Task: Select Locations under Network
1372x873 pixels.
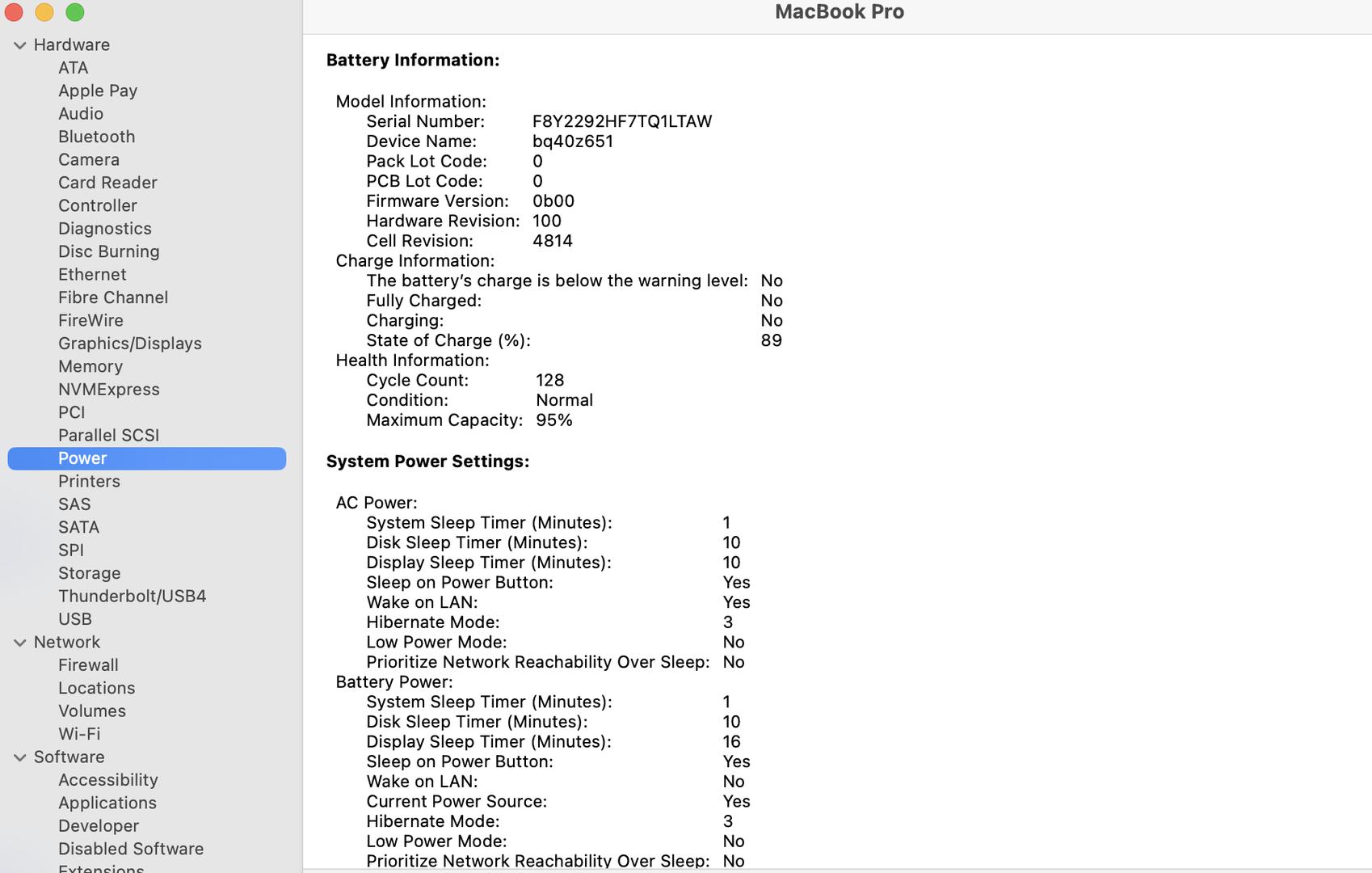Action: 96,688
